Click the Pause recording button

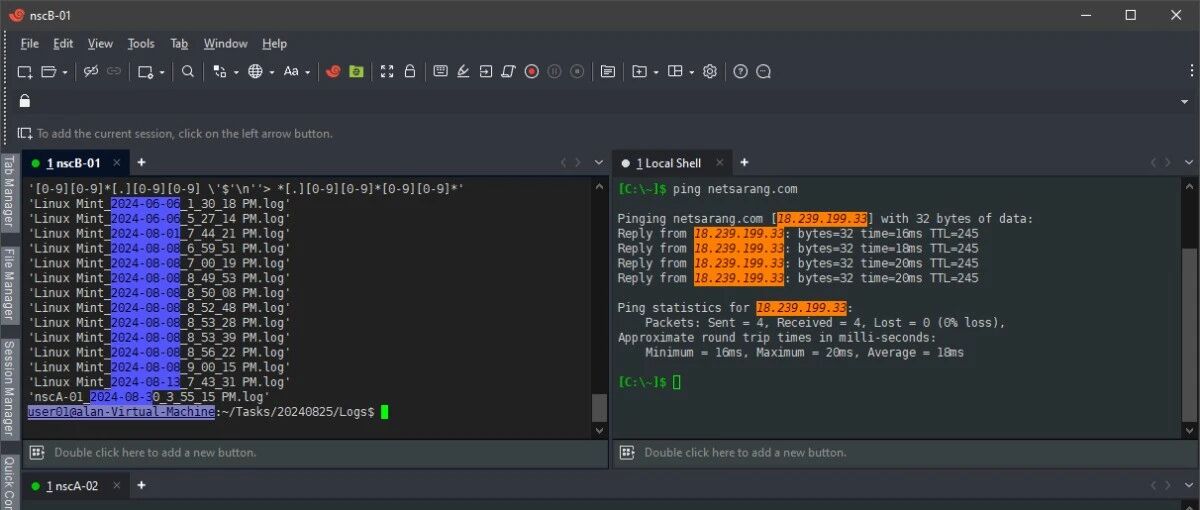[554, 72]
